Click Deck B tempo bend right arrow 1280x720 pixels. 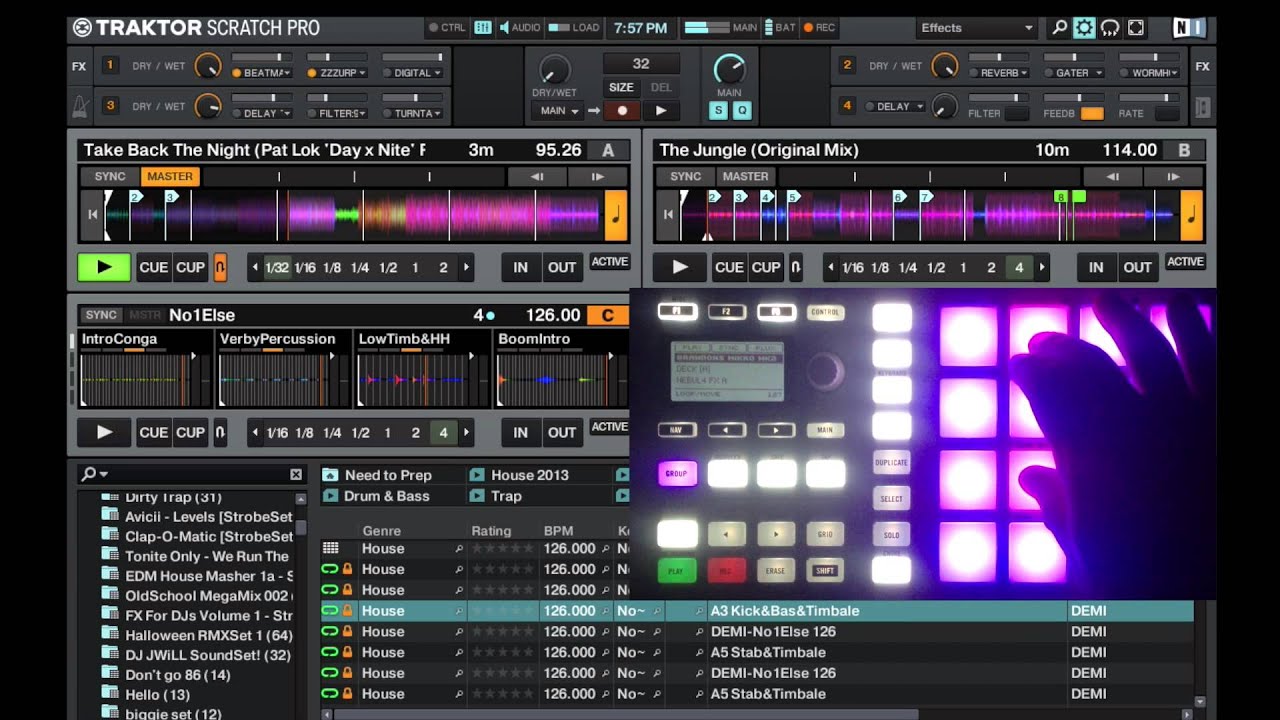point(1174,177)
